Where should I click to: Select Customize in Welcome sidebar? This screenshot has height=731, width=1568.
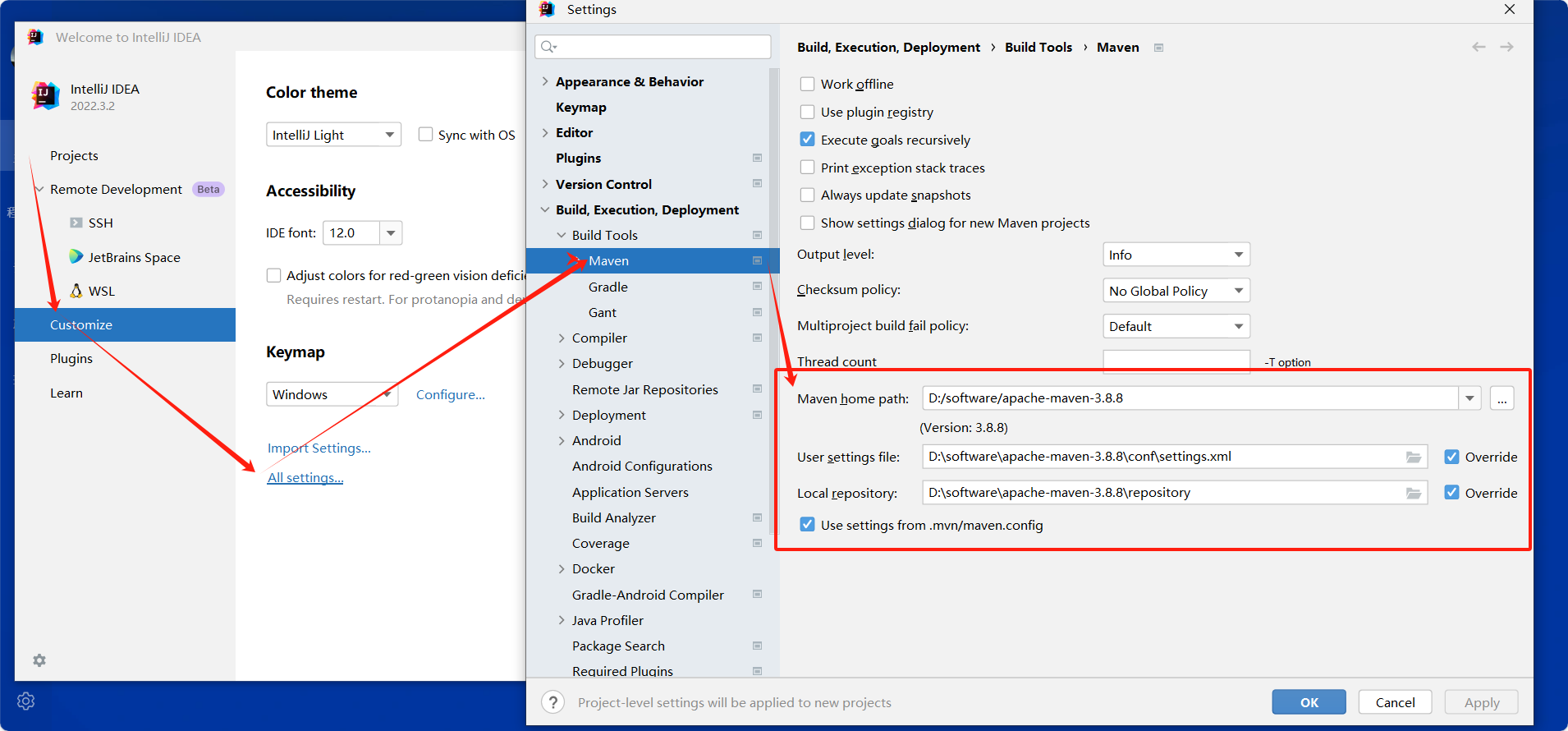(x=125, y=324)
